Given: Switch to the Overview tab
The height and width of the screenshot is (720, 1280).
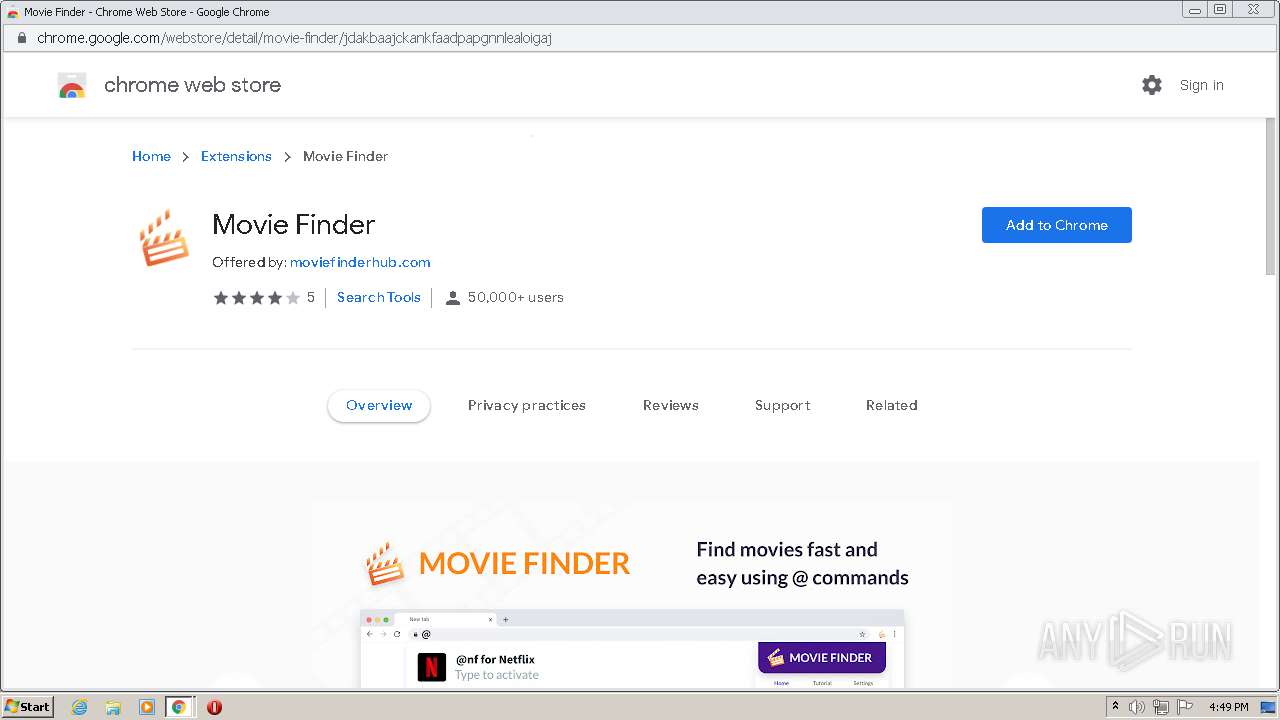Looking at the screenshot, I should coord(379,406).
